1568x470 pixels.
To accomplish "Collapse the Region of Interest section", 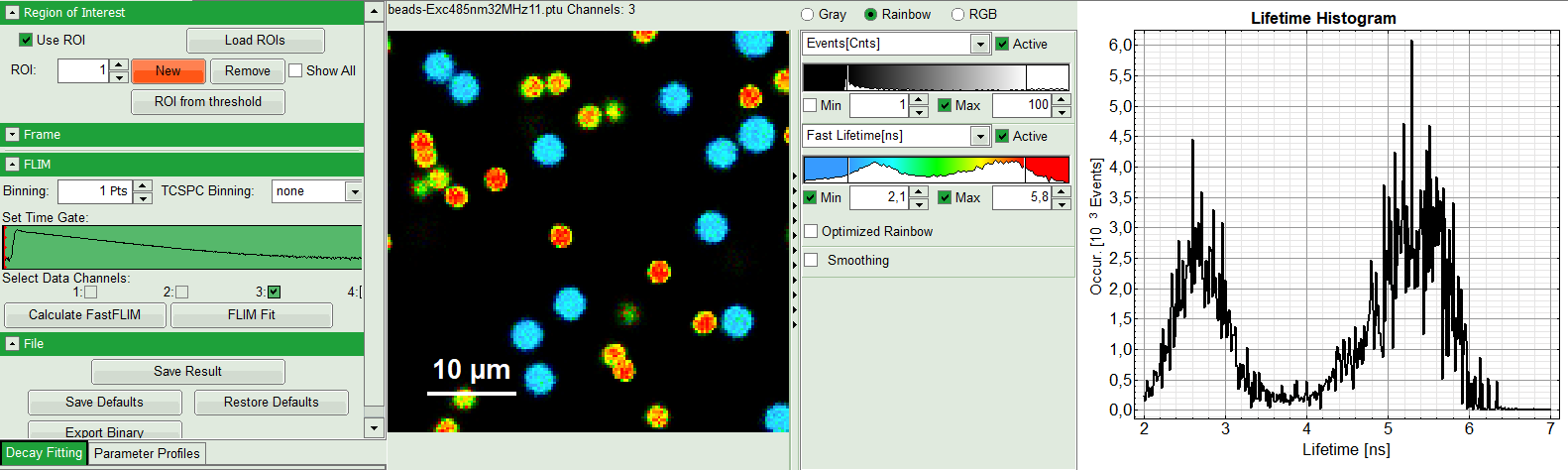I will pos(12,13).
